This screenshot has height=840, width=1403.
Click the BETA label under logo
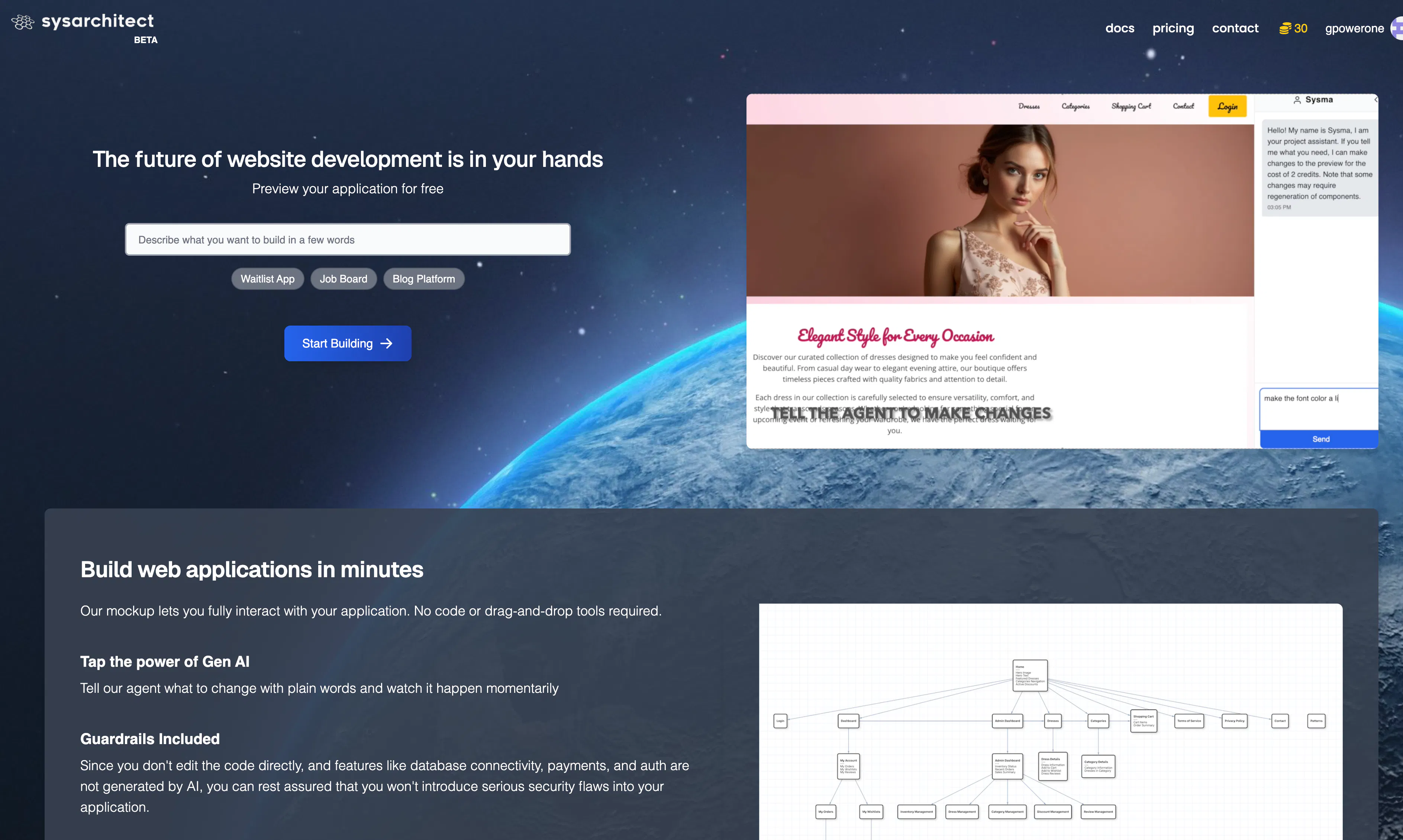[x=145, y=40]
